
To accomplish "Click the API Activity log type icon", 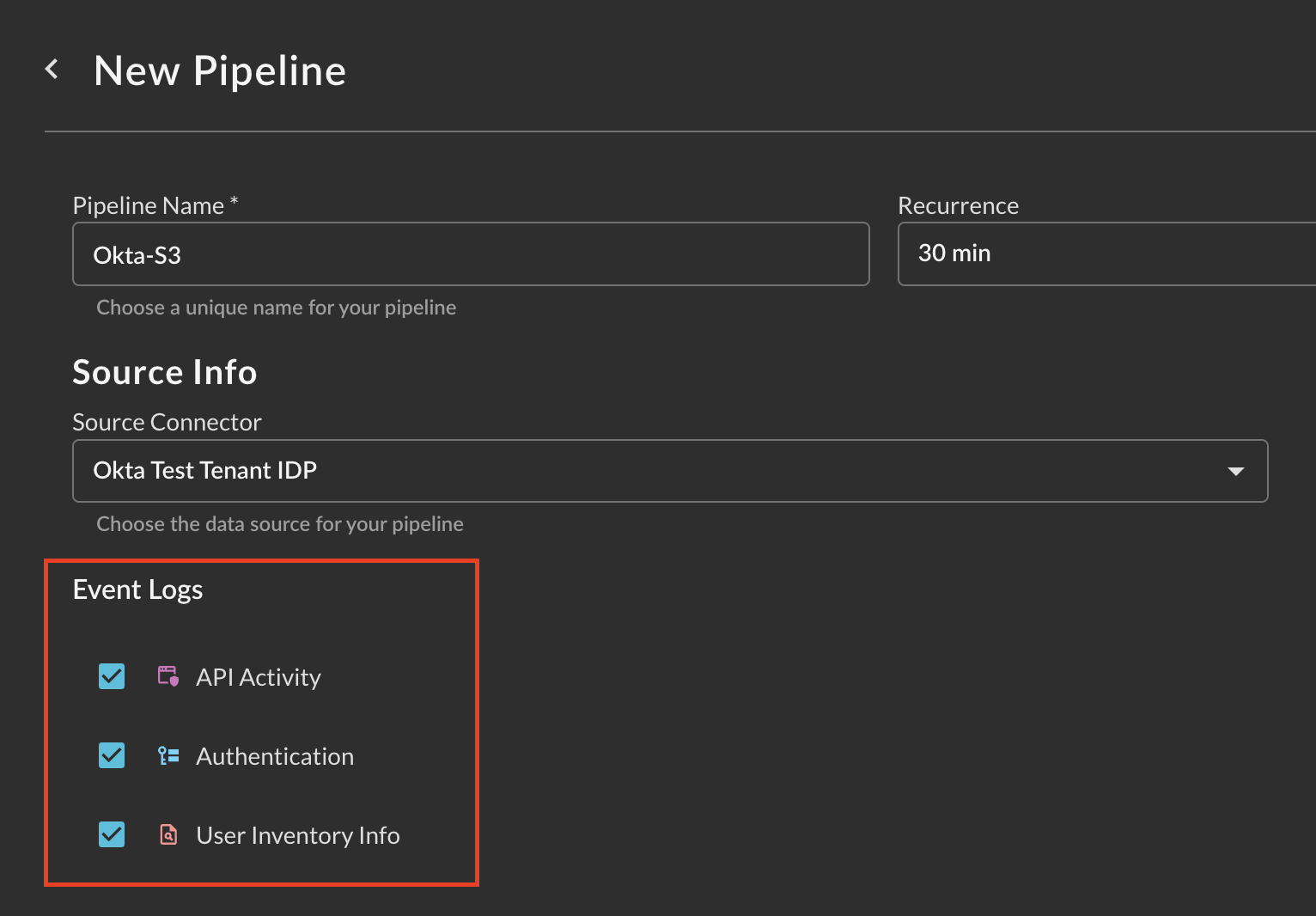I will pyautogui.click(x=168, y=676).
